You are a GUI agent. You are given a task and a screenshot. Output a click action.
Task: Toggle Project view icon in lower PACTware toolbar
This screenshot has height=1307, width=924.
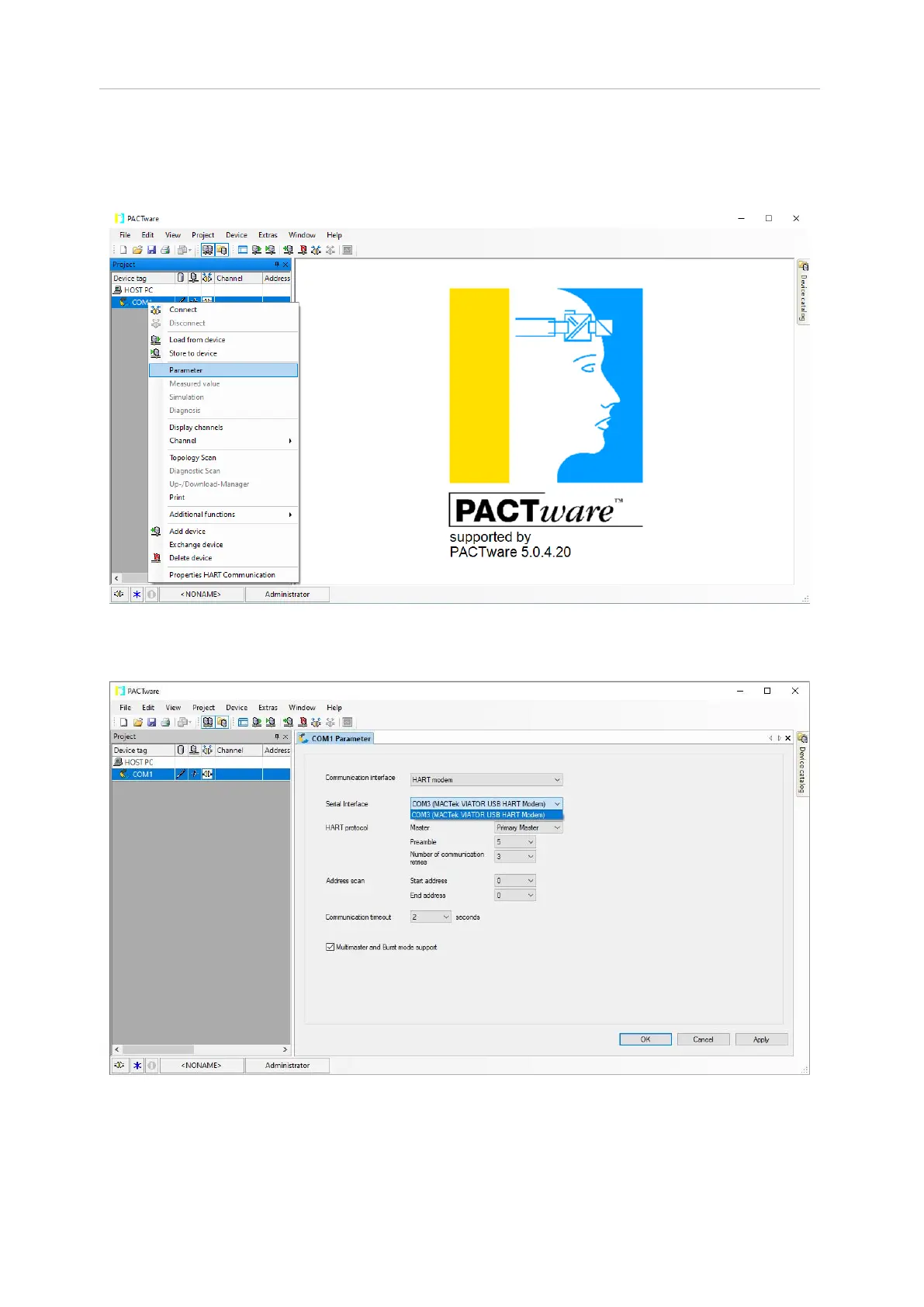(x=207, y=722)
